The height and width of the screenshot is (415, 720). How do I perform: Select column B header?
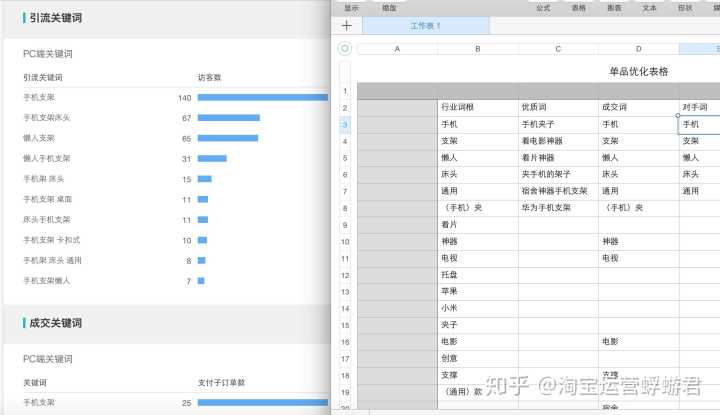[477, 48]
